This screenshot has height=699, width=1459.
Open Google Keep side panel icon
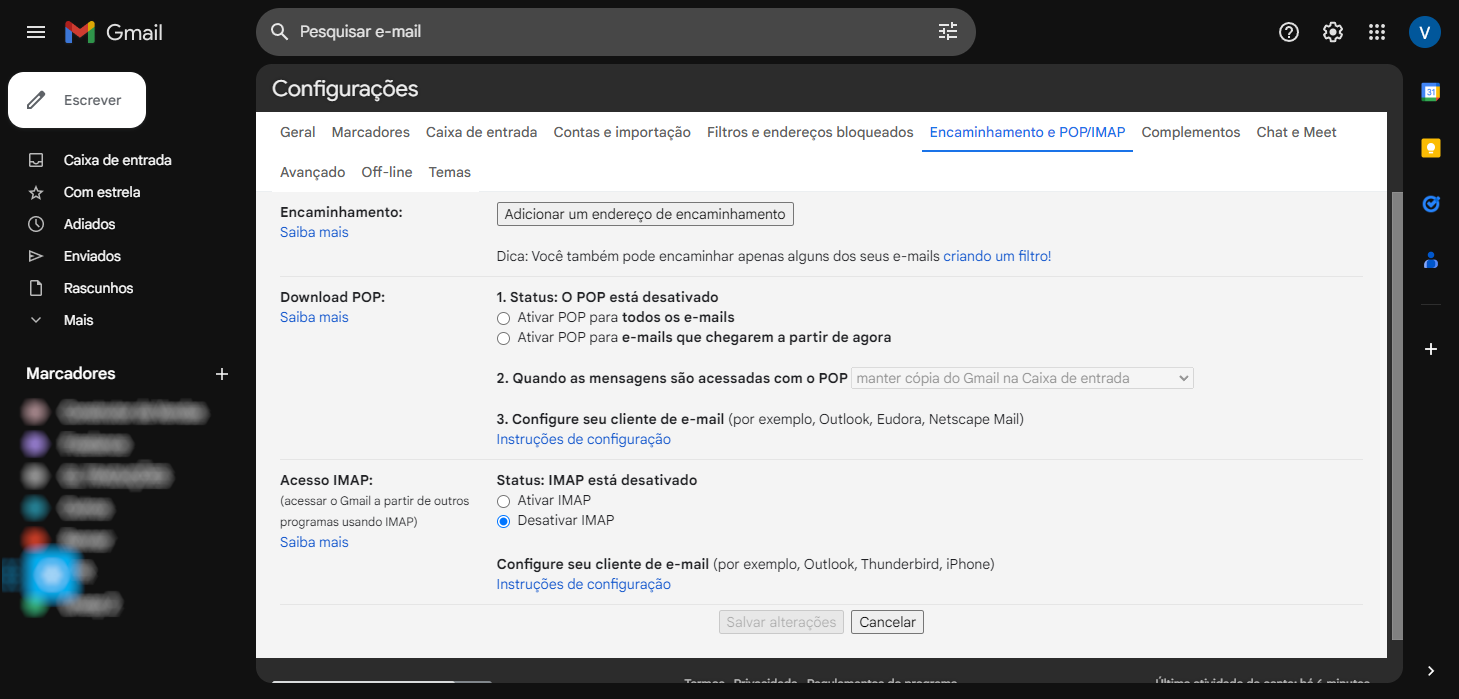(x=1431, y=148)
